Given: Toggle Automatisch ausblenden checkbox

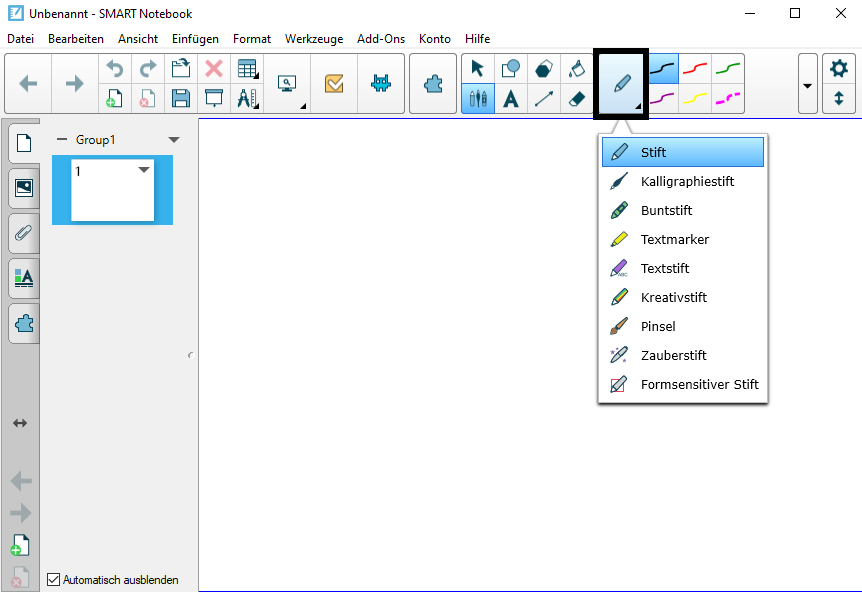Looking at the screenshot, I should [x=54, y=579].
